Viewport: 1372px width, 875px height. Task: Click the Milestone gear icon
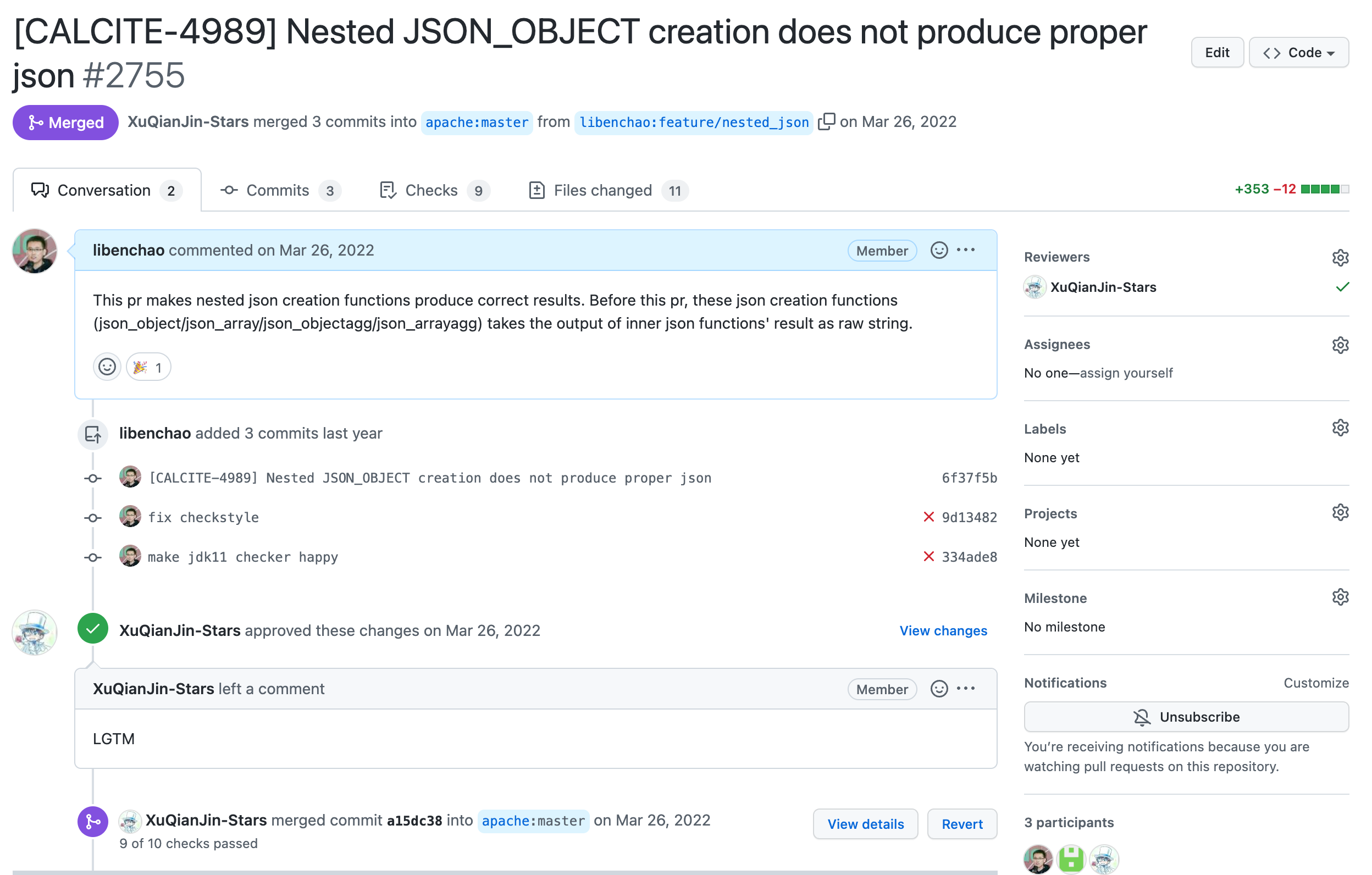[x=1340, y=597]
